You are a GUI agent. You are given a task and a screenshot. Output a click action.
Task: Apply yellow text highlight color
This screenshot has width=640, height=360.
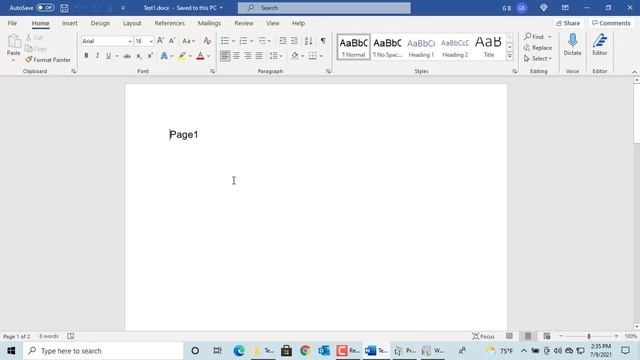pyautogui.click(x=182, y=56)
